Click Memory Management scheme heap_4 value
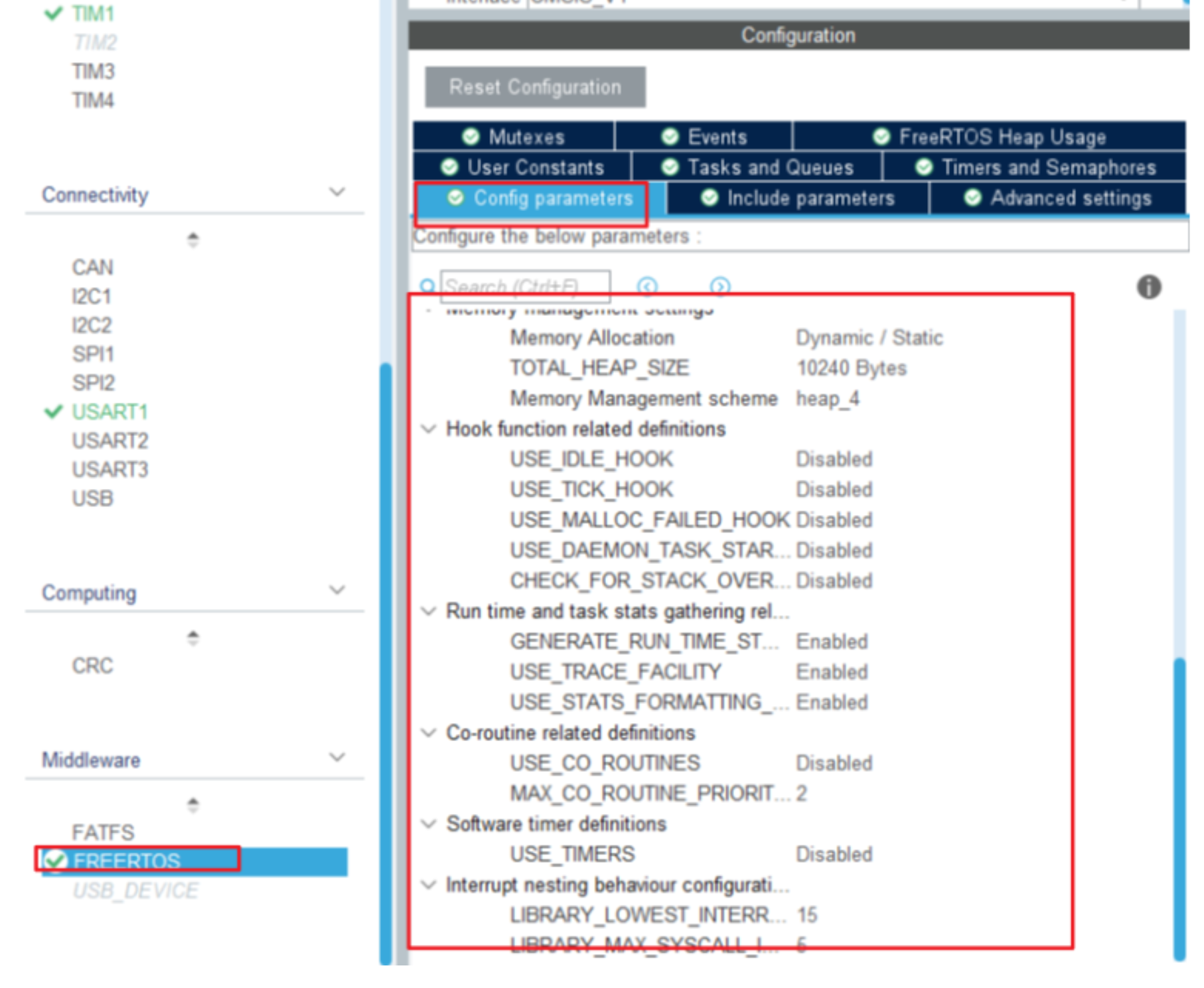The image size is (1204, 988). click(827, 399)
